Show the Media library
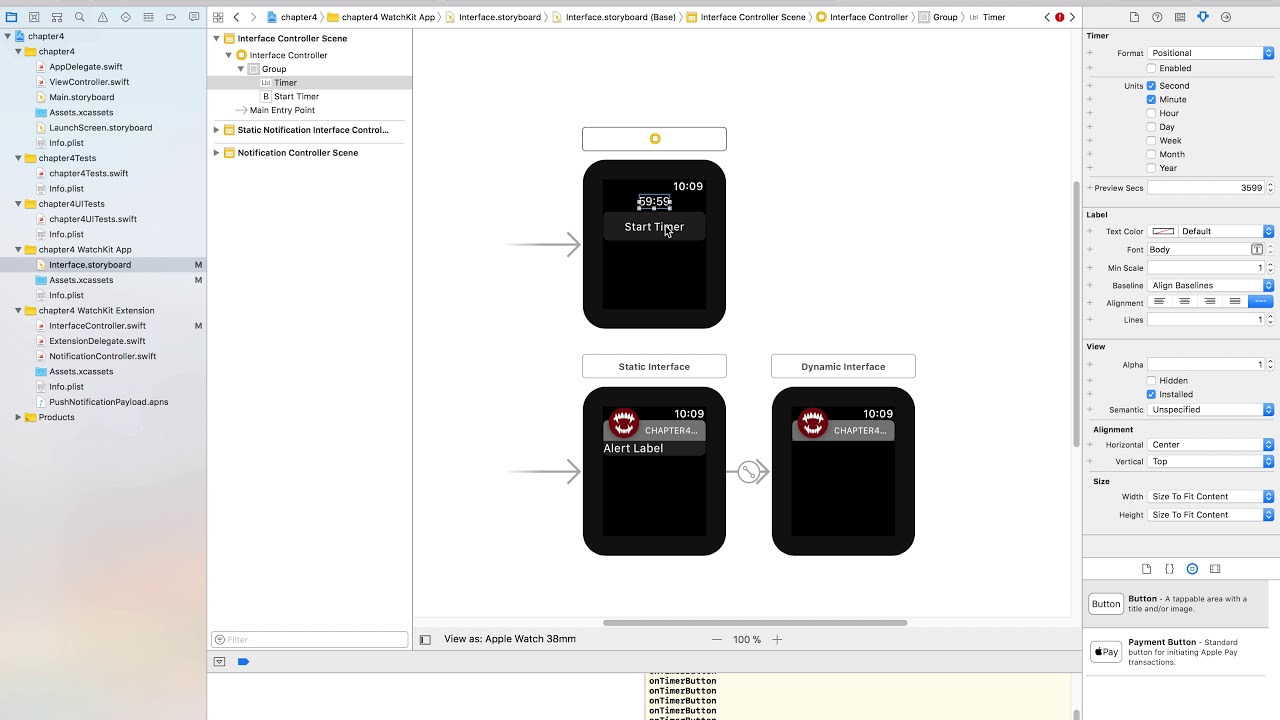Image resolution: width=1280 pixels, height=720 pixels. coord(1215,569)
